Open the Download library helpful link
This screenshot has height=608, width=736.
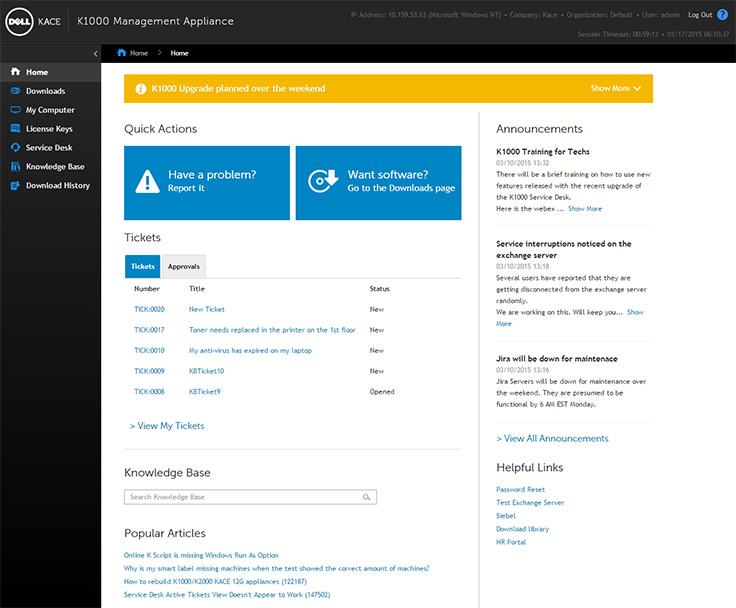pos(522,529)
